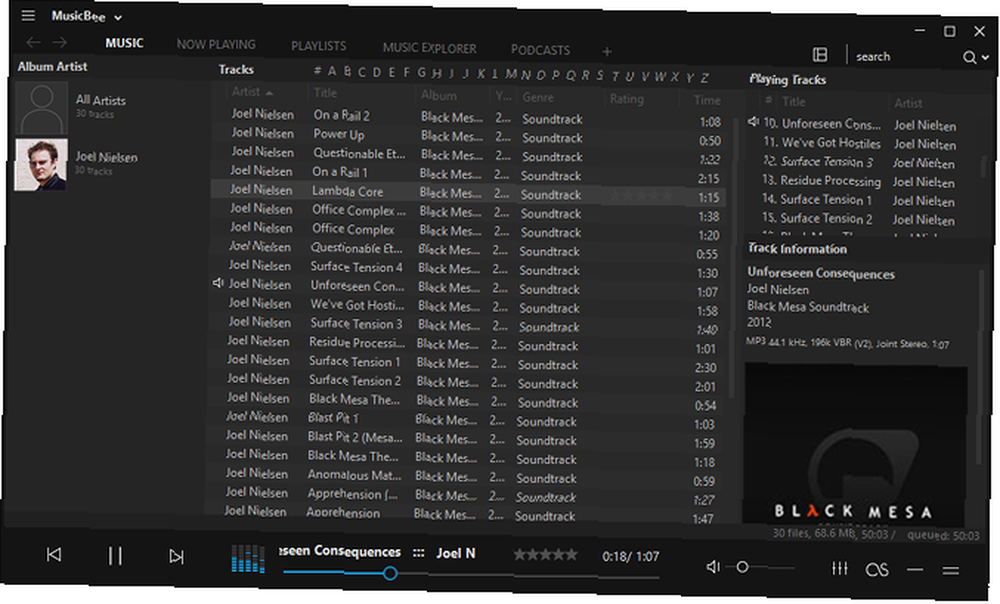This screenshot has height=604, width=1000.
Task: Add a new tab with plus icon
Action: [x=607, y=51]
